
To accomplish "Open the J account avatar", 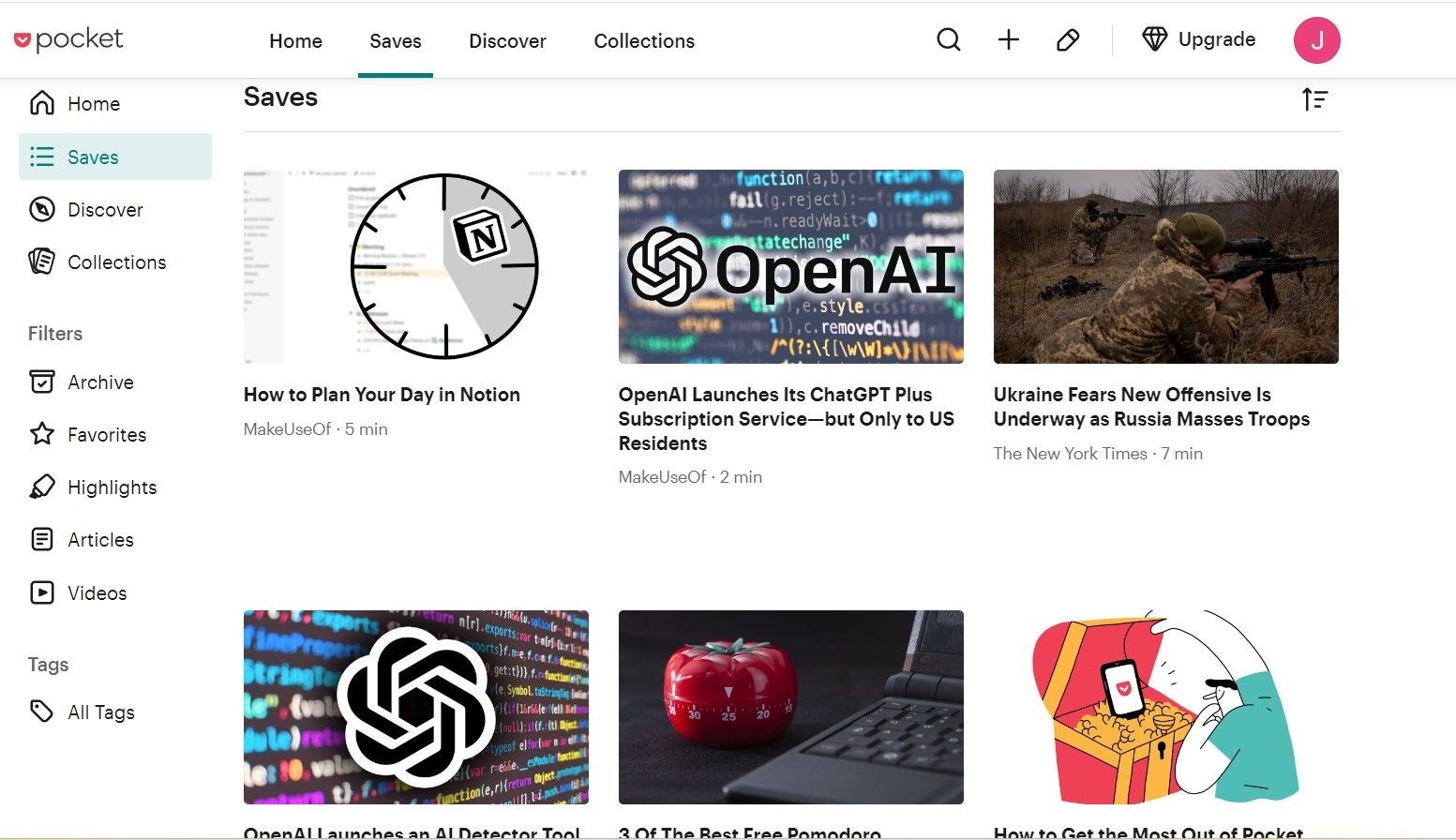I will (x=1317, y=40).
